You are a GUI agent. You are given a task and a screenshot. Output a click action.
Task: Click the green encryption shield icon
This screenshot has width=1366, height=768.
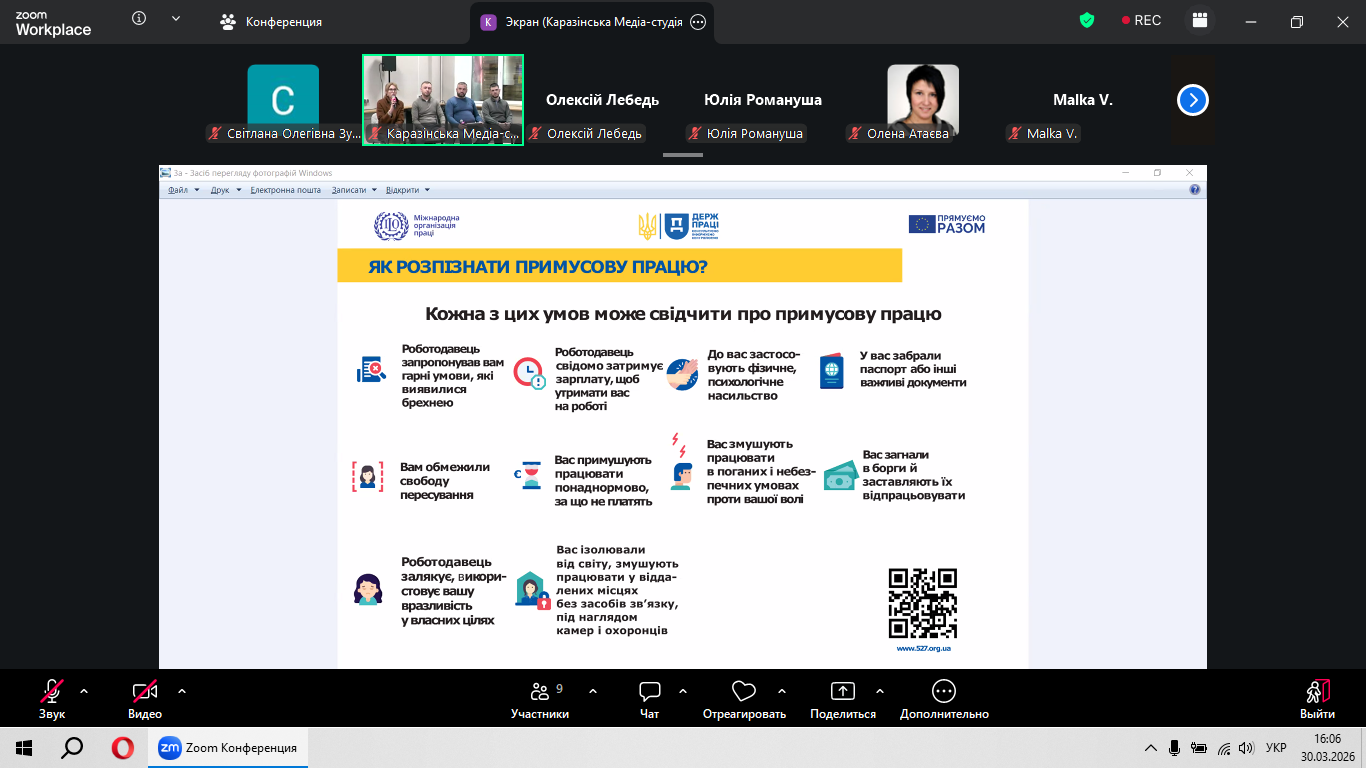pos(1087,20)
